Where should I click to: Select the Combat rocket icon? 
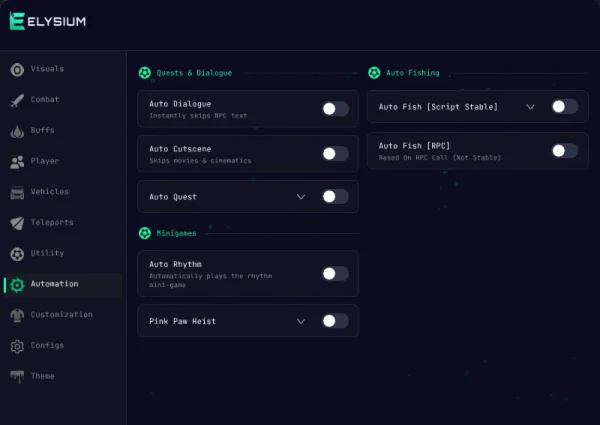[x=17, y=100]
